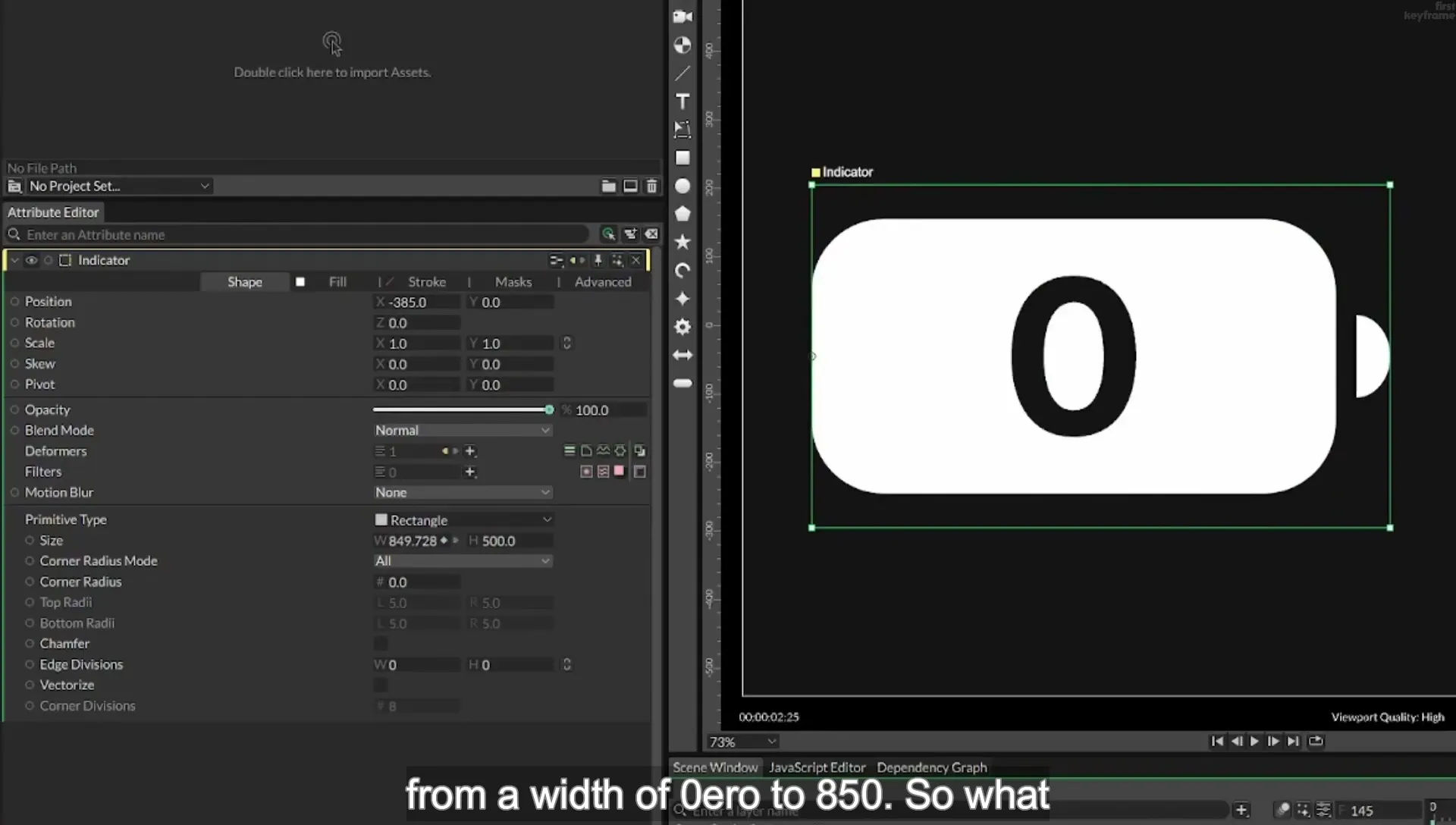This screenshot has height=825, width=1456.
Task: Select the Pen line tool
Action: coord(682,73)
